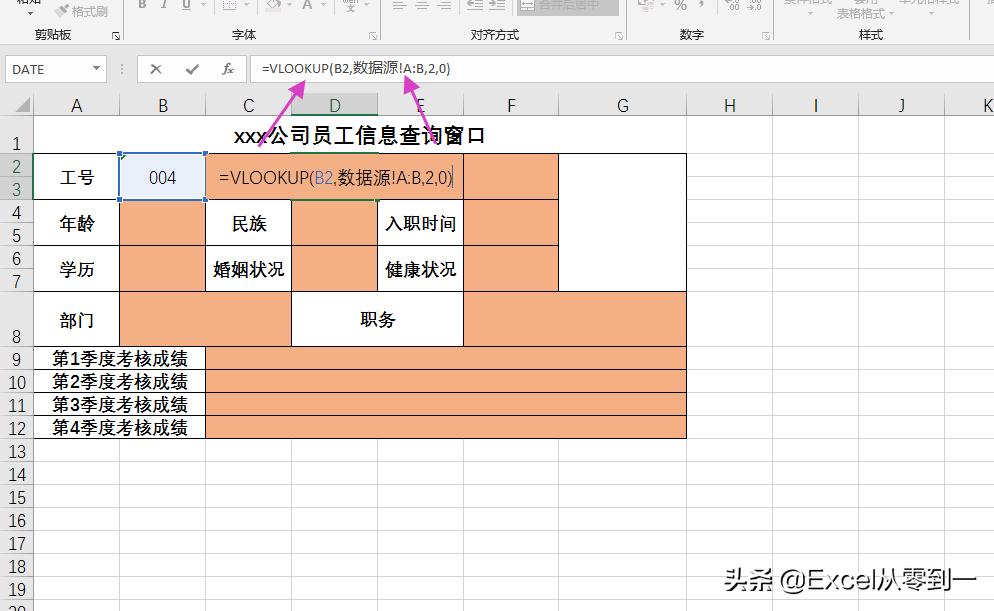
Task: Open the Number (数字) group dialog launcher
Action: coord(765,35)
